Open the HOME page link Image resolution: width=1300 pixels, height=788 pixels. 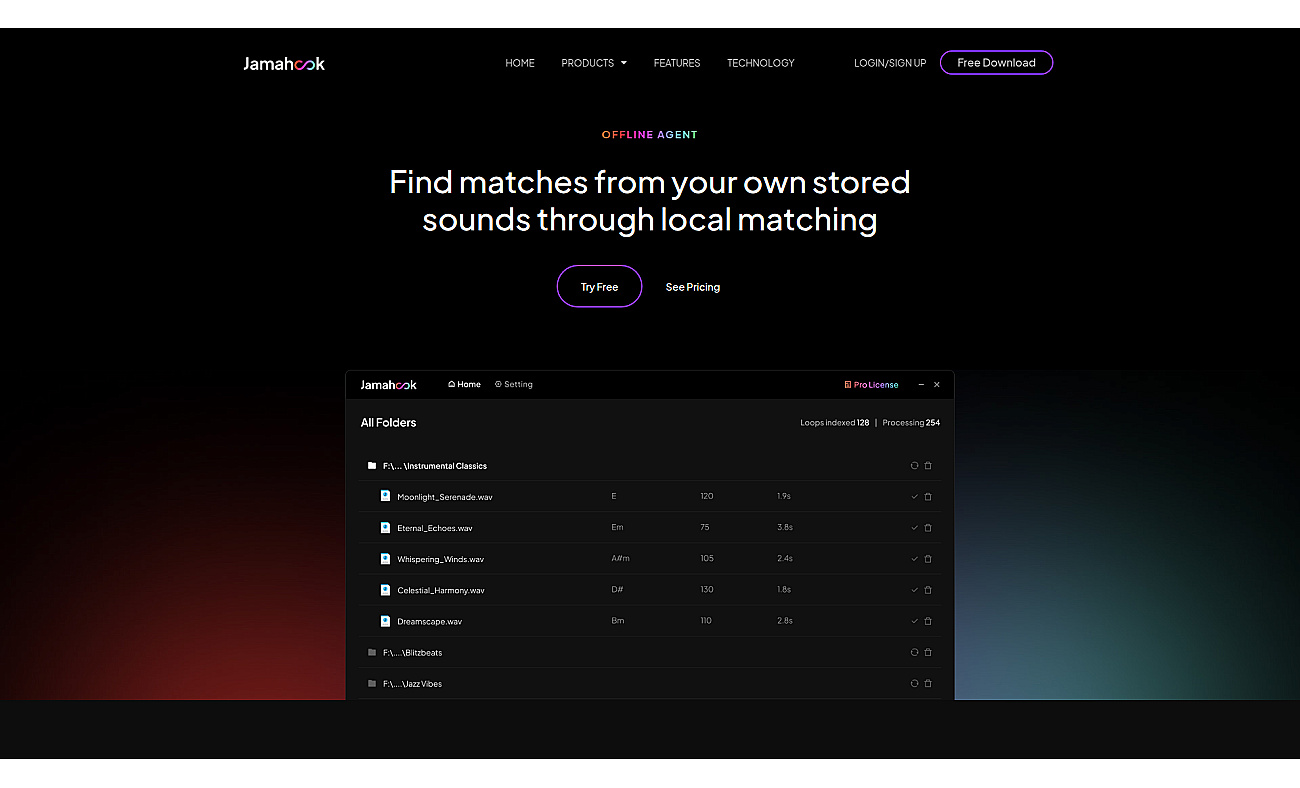[x=520, y=63]
